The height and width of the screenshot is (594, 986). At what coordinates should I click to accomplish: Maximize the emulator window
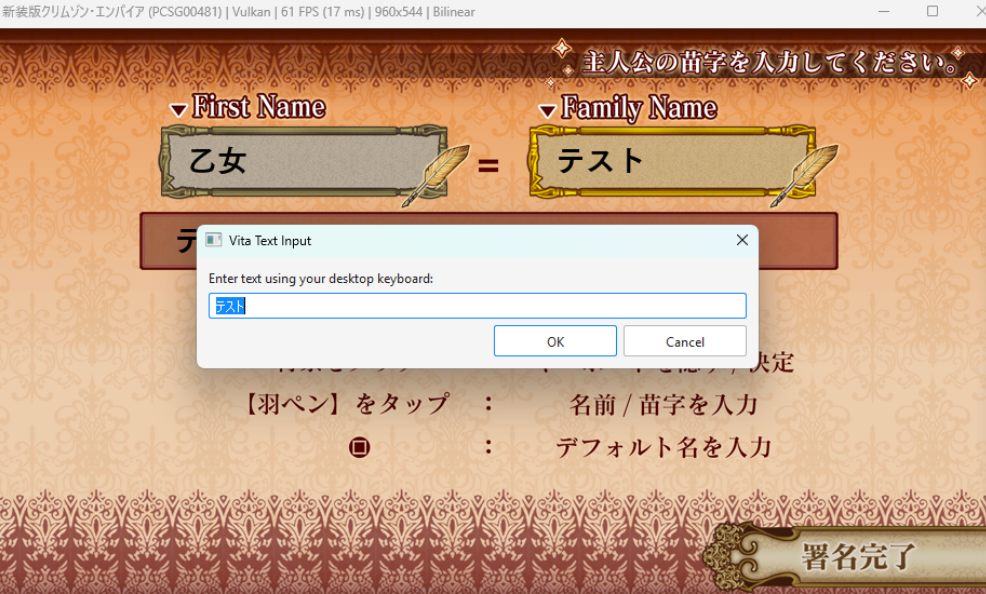point(933,11)
